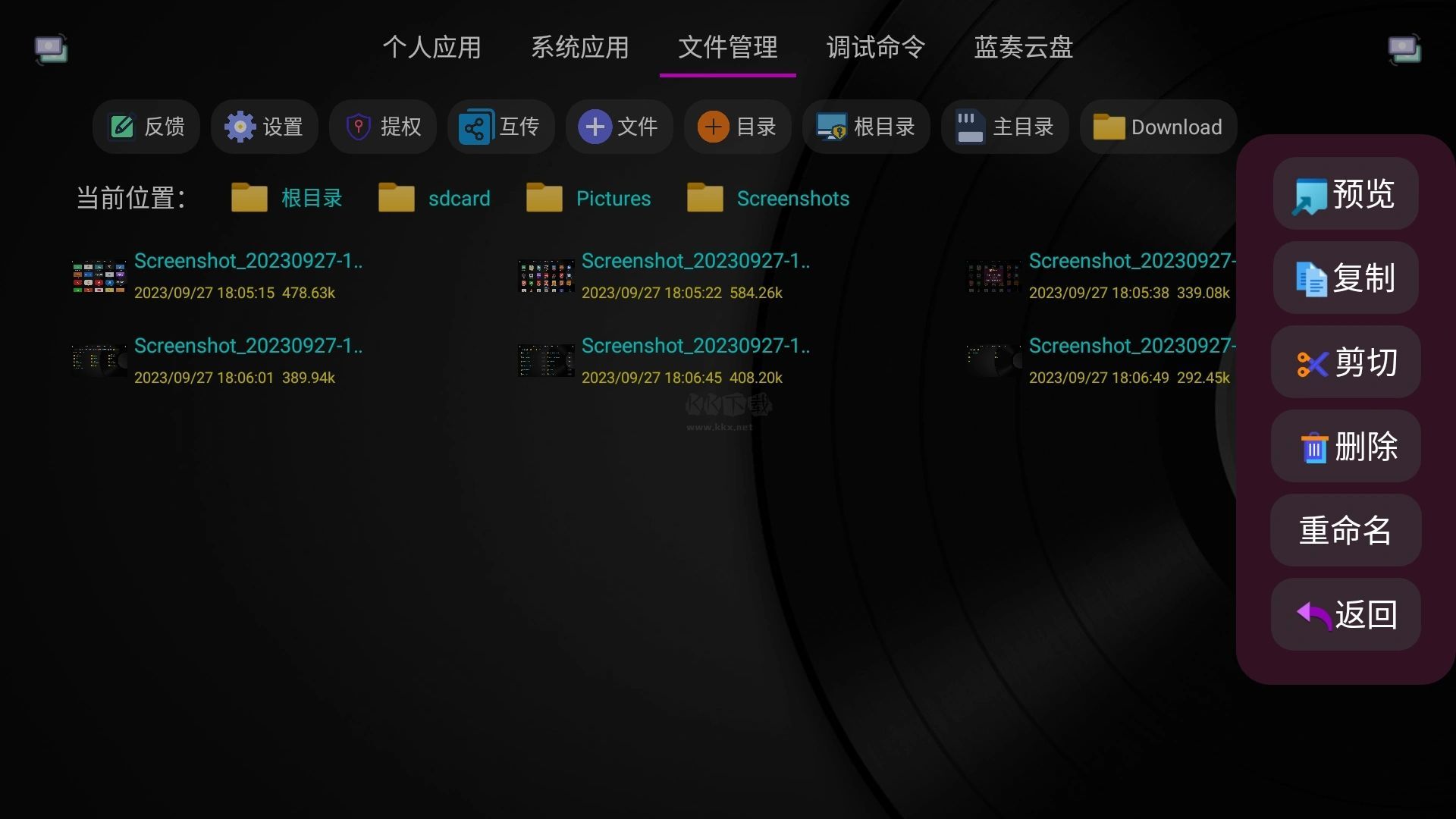Select 调试命令 tab

pos(876,46)
